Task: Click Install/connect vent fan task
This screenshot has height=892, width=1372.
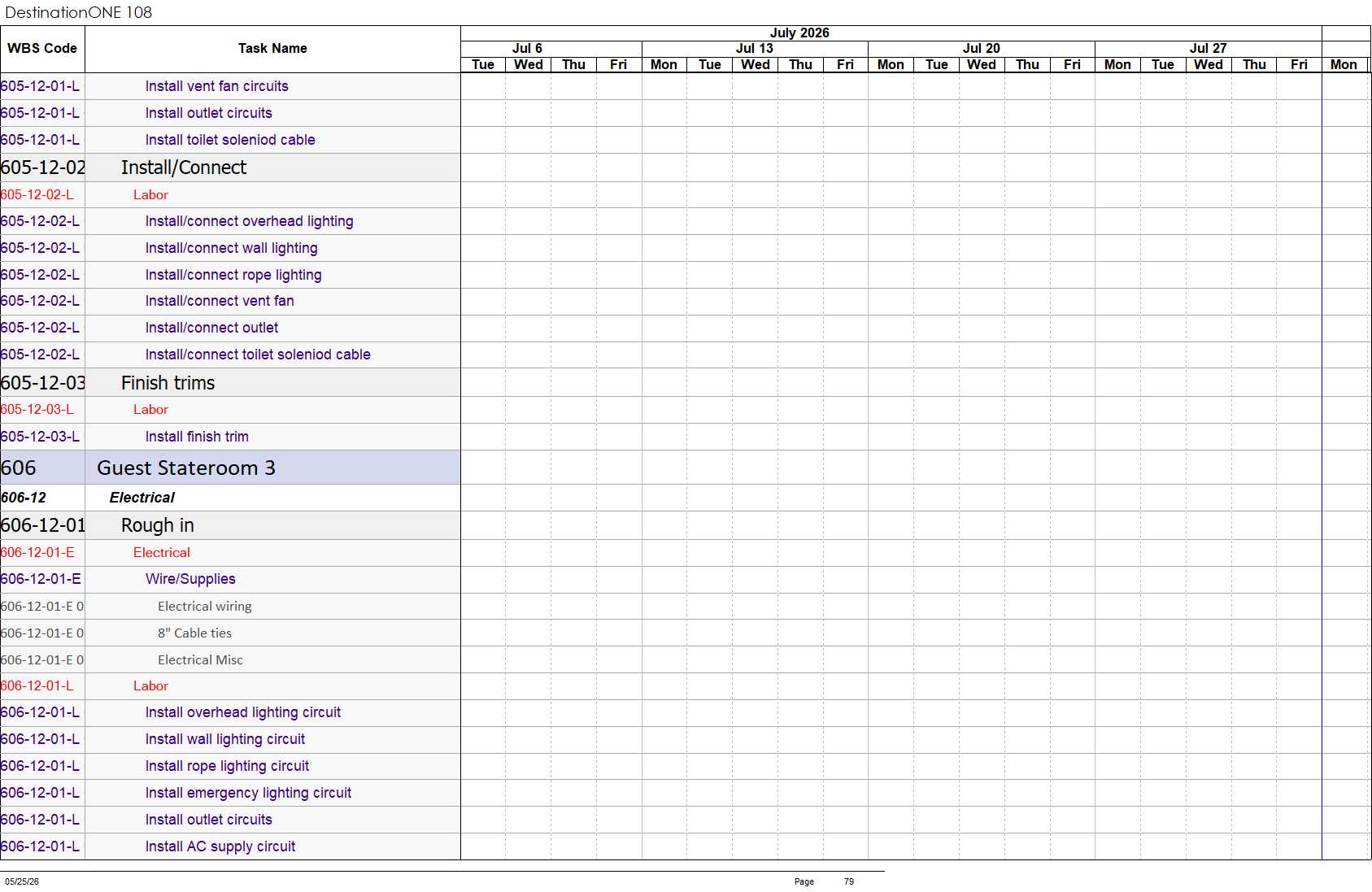Action: click(x=220, y=301)
